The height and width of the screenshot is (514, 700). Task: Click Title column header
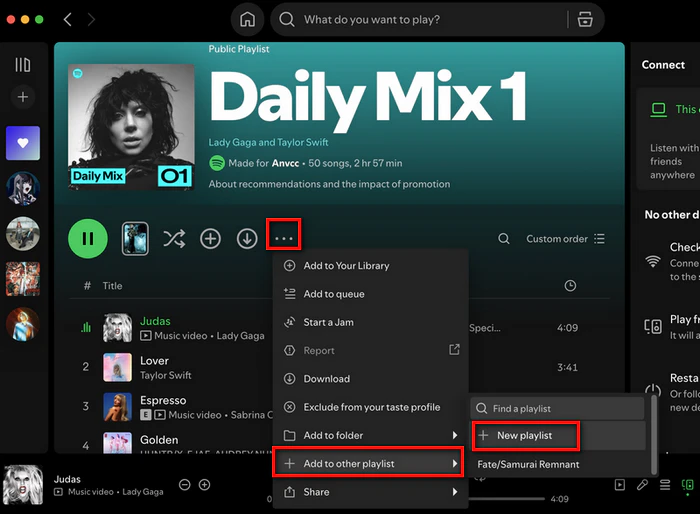click(x=112, y=286)
